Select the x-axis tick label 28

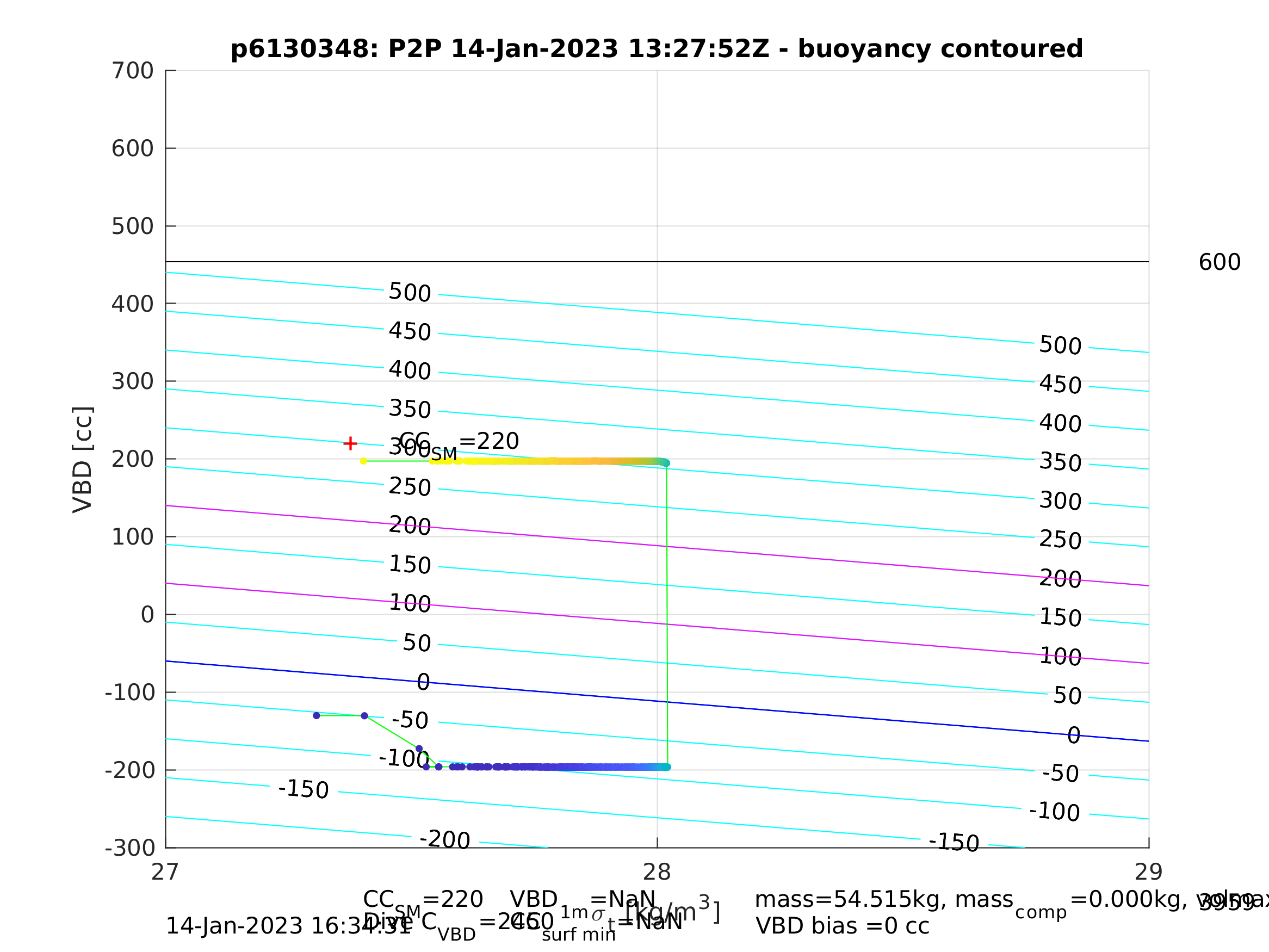[x=657, y=872]
